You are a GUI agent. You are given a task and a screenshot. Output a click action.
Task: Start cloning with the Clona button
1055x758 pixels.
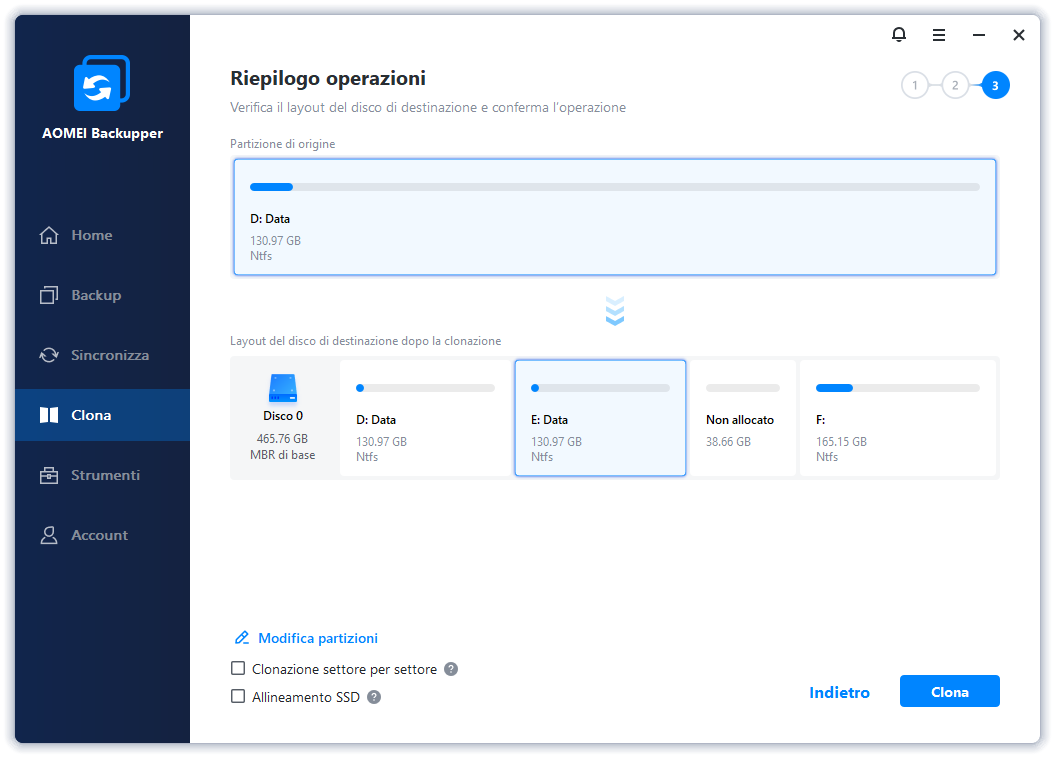[x=949, y=691]
